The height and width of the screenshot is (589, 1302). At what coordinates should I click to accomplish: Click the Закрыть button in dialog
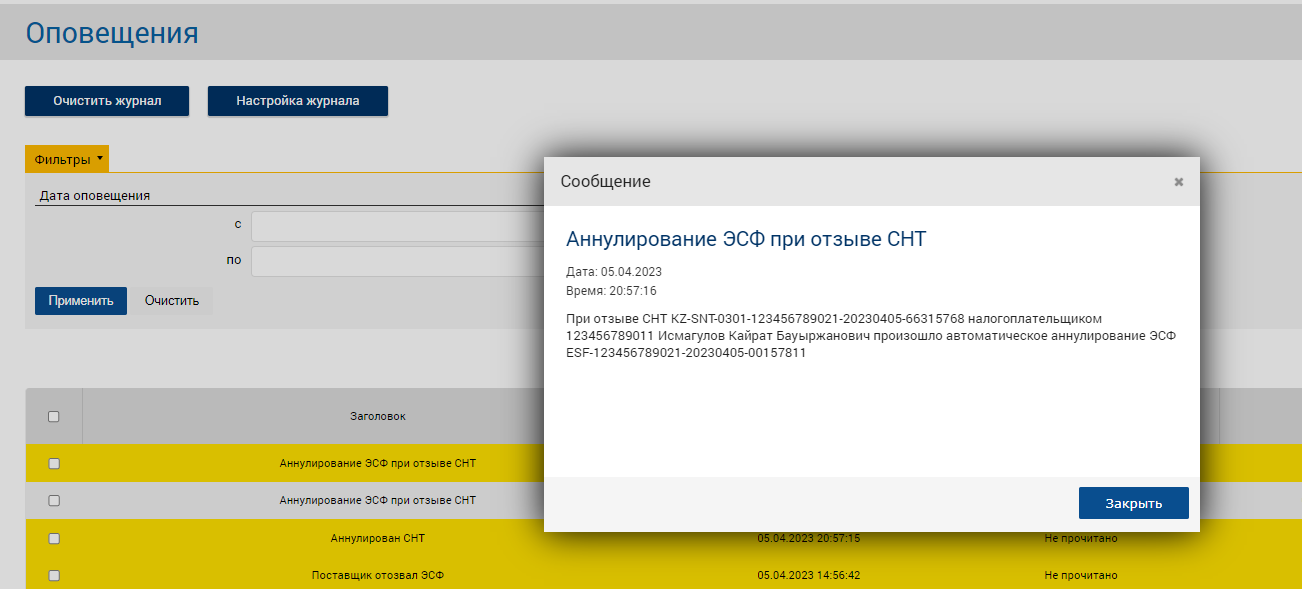pyautogui.click(x=1133, y=503)
